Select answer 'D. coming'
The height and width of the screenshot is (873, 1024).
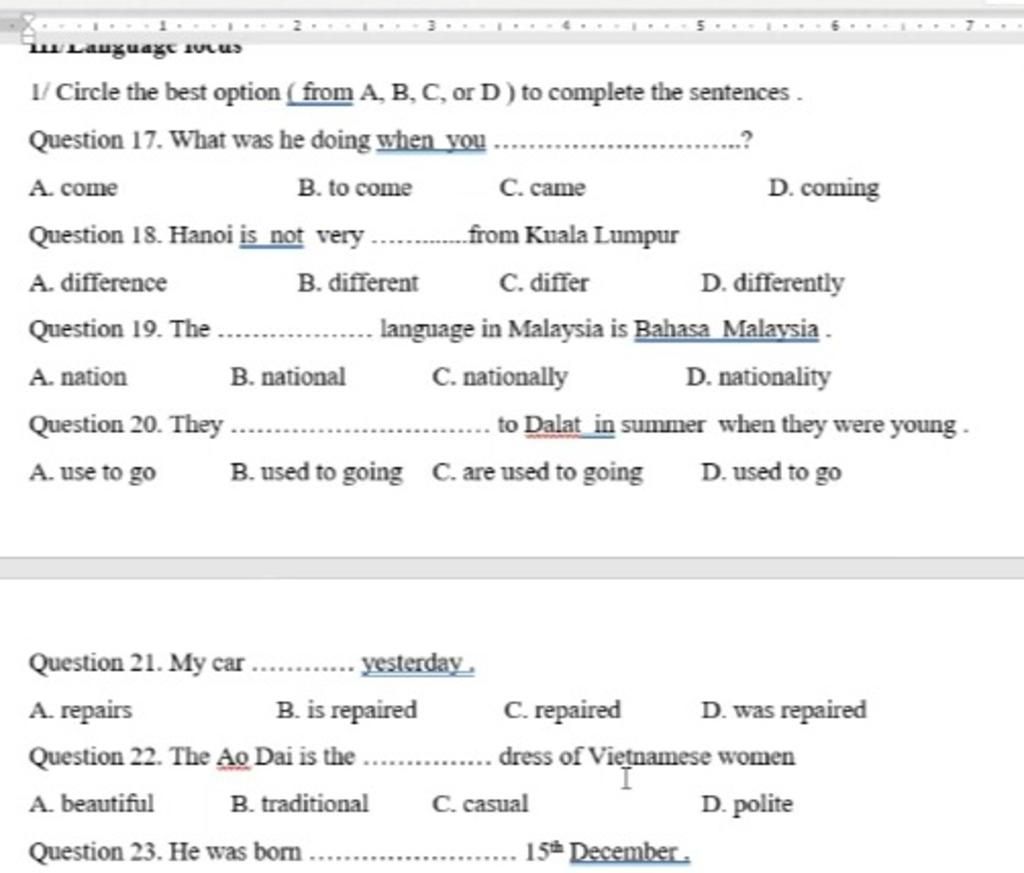tap(824, 188)
